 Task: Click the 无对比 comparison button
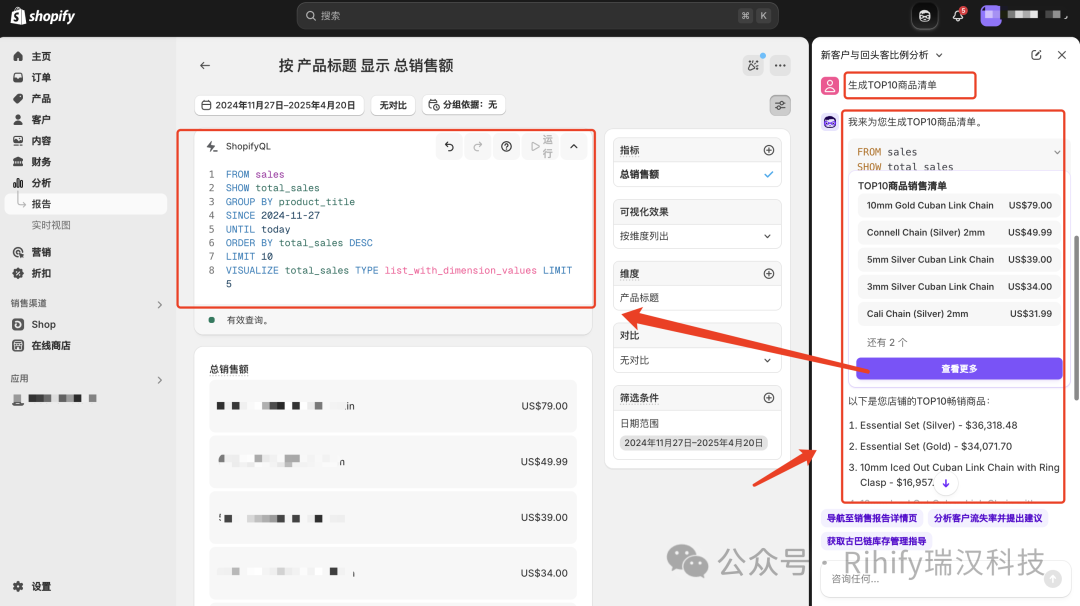(393, 105)
